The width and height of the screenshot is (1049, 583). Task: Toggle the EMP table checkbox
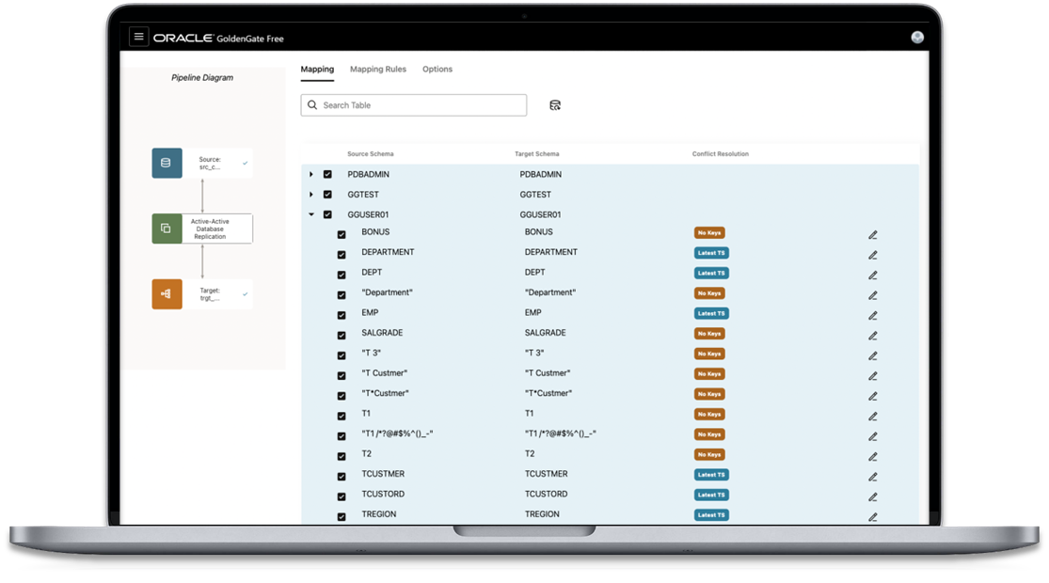pos(341,315)
